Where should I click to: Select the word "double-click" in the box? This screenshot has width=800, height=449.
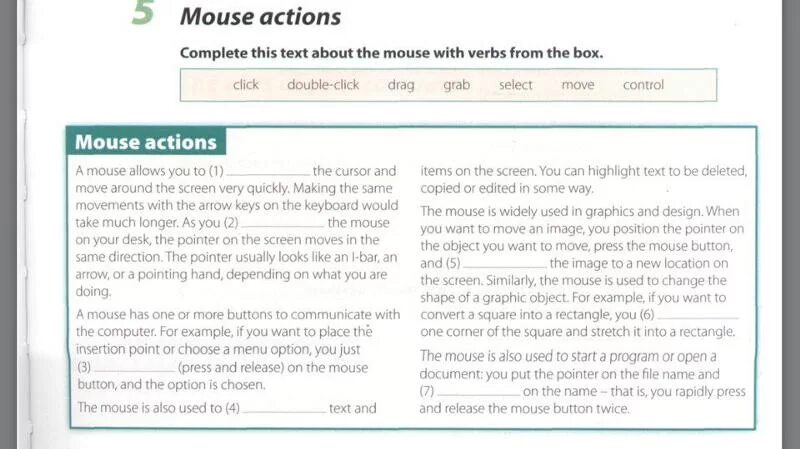(323, 85)
